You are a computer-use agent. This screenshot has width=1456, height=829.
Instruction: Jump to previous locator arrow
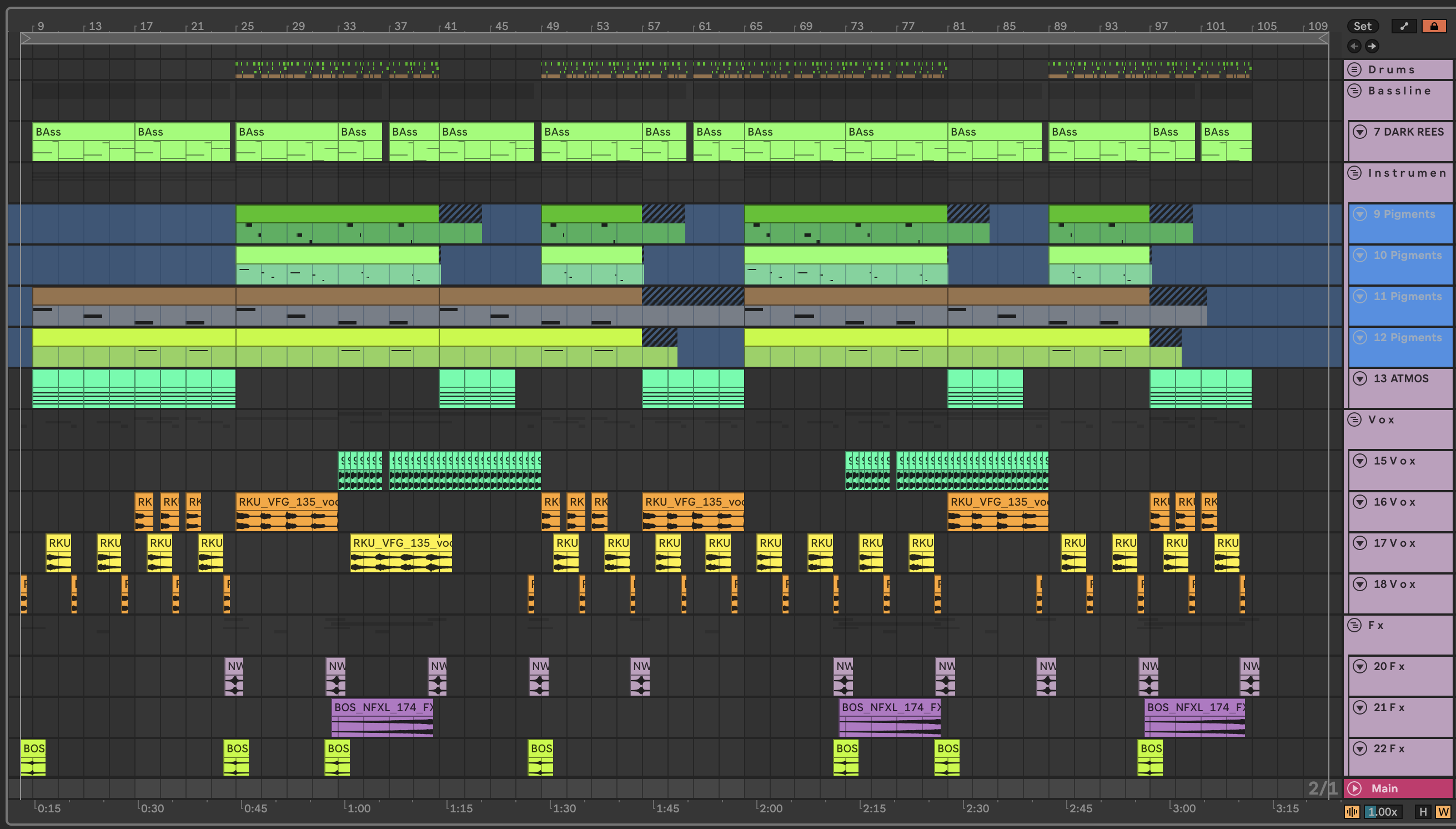point(1354,46)
